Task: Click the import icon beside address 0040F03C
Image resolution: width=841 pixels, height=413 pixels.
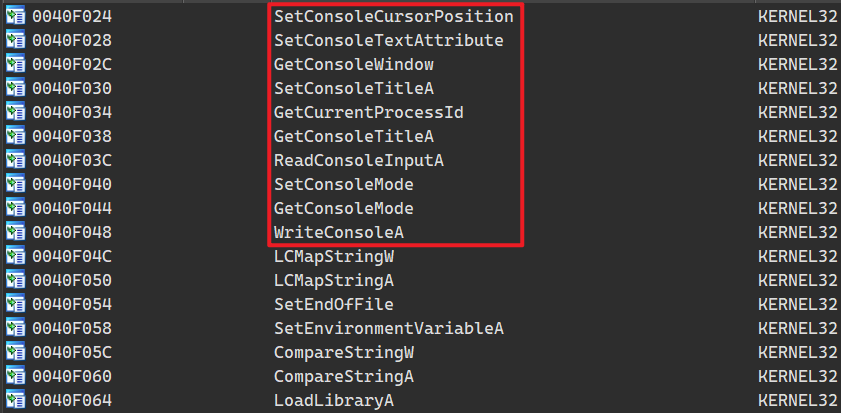Action: (x=15, y=161)
